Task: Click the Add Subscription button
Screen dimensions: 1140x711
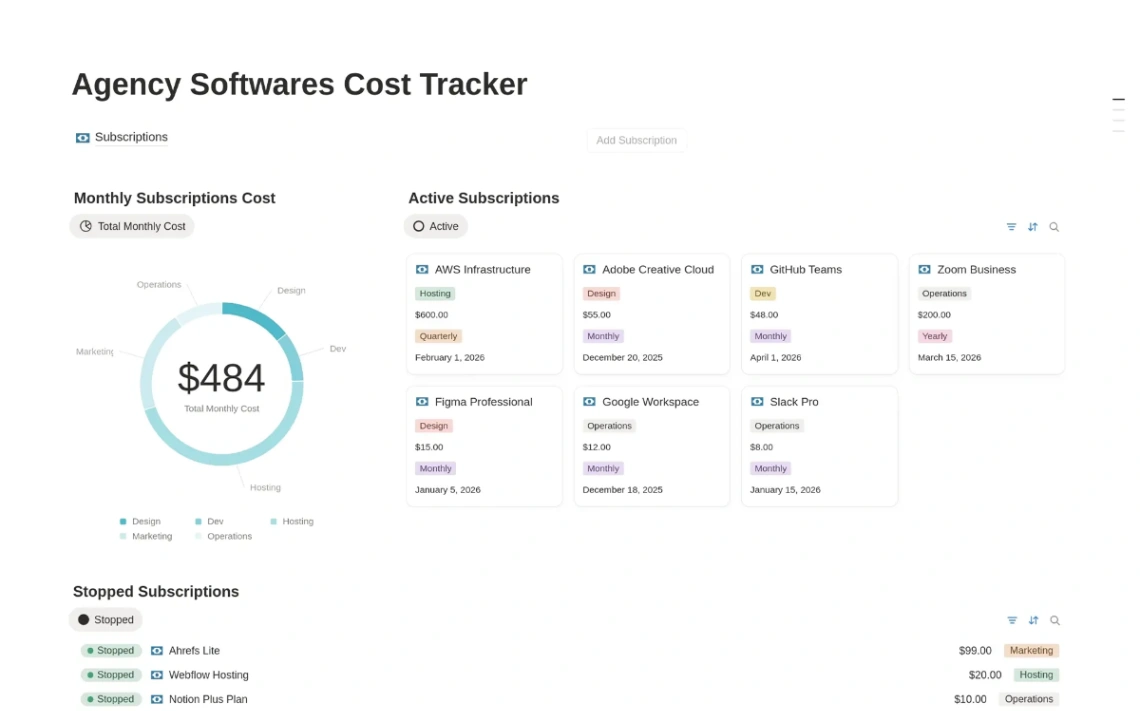Action: click(636, 140)
